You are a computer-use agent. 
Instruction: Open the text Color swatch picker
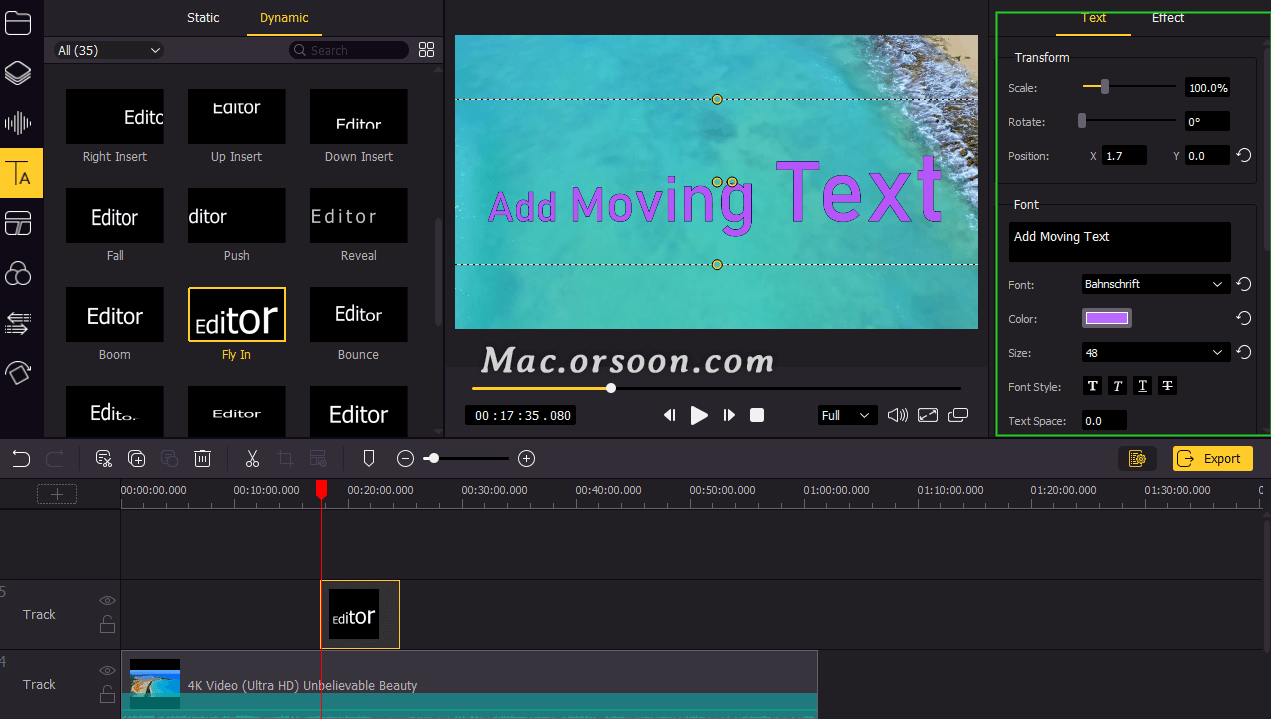click(x=1107, y=318)
